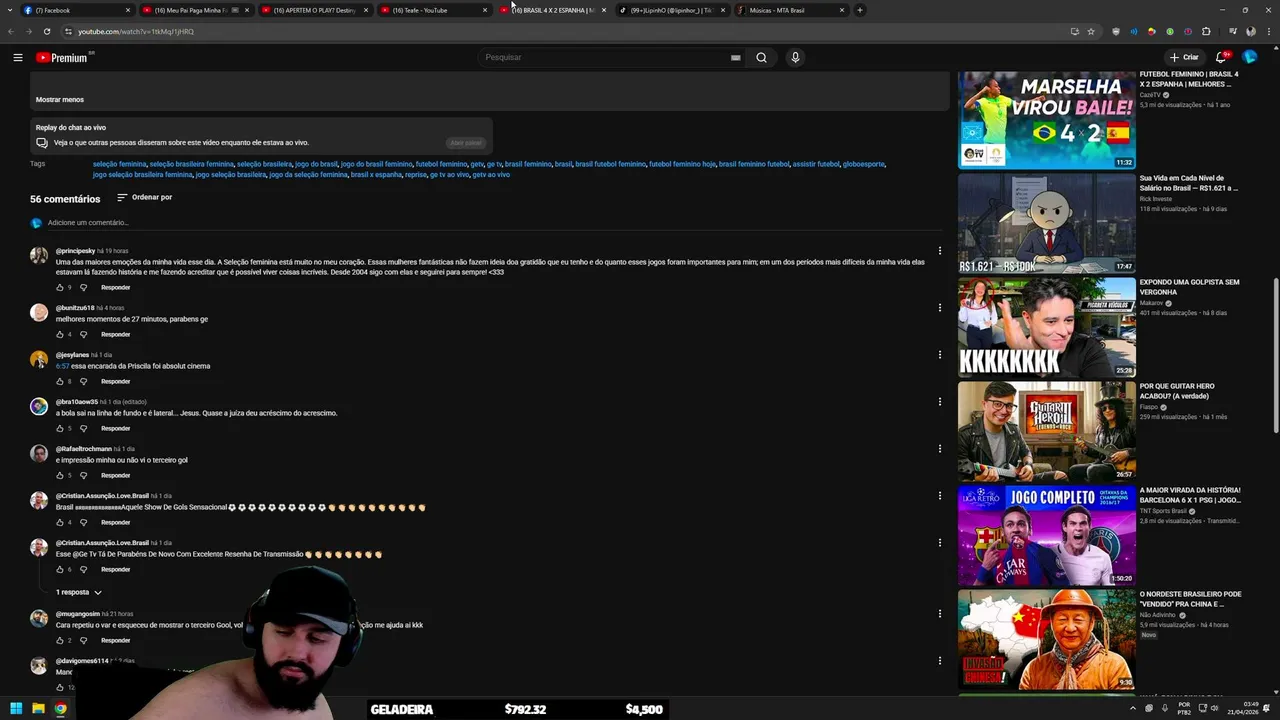Open File Explorer from the taskbar
Screen dimensions: 1280x720
click(x=38, y=709)
